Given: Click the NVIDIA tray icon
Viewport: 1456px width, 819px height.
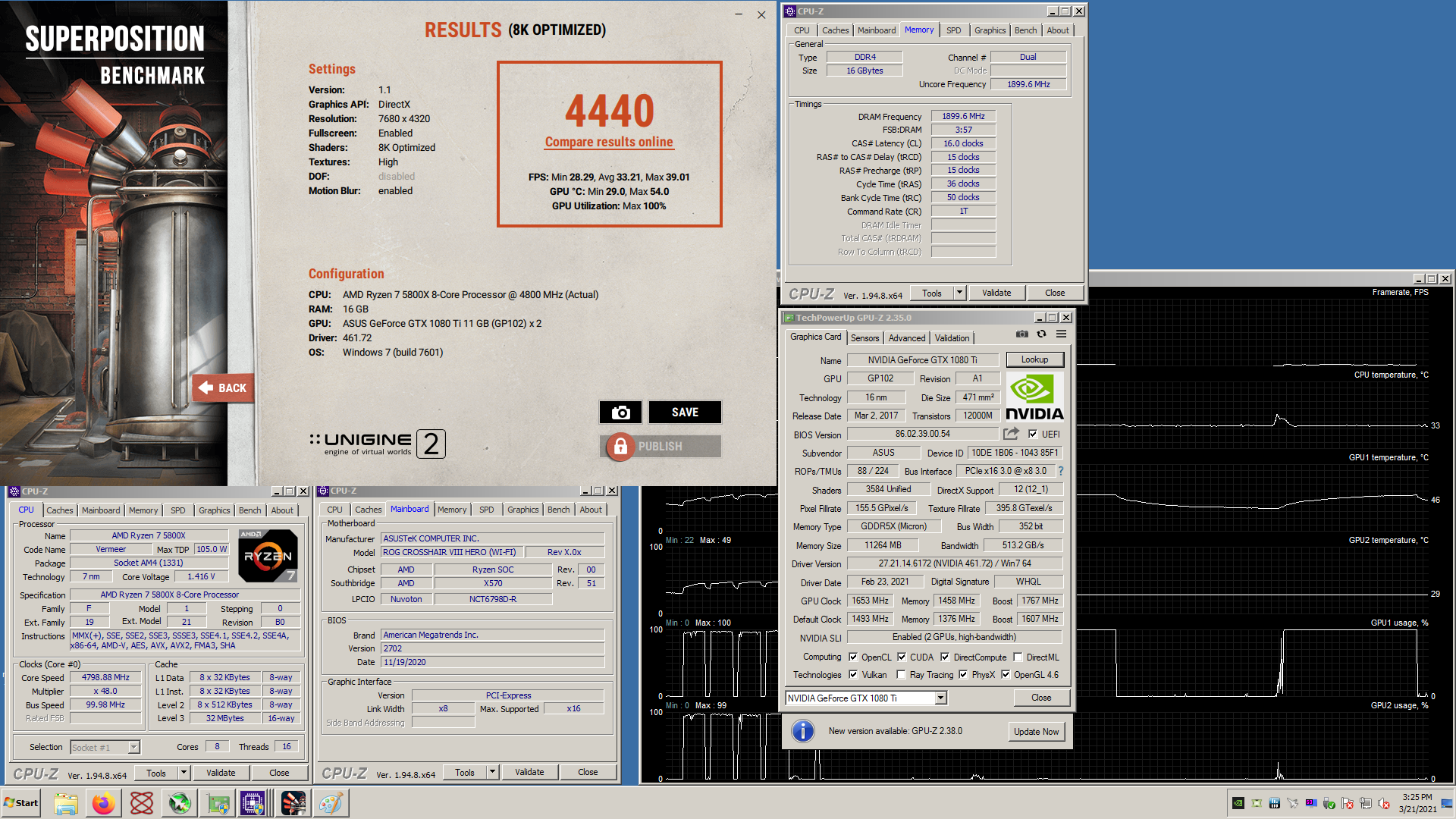Looking at the screenshot, I should (1238, 803).
